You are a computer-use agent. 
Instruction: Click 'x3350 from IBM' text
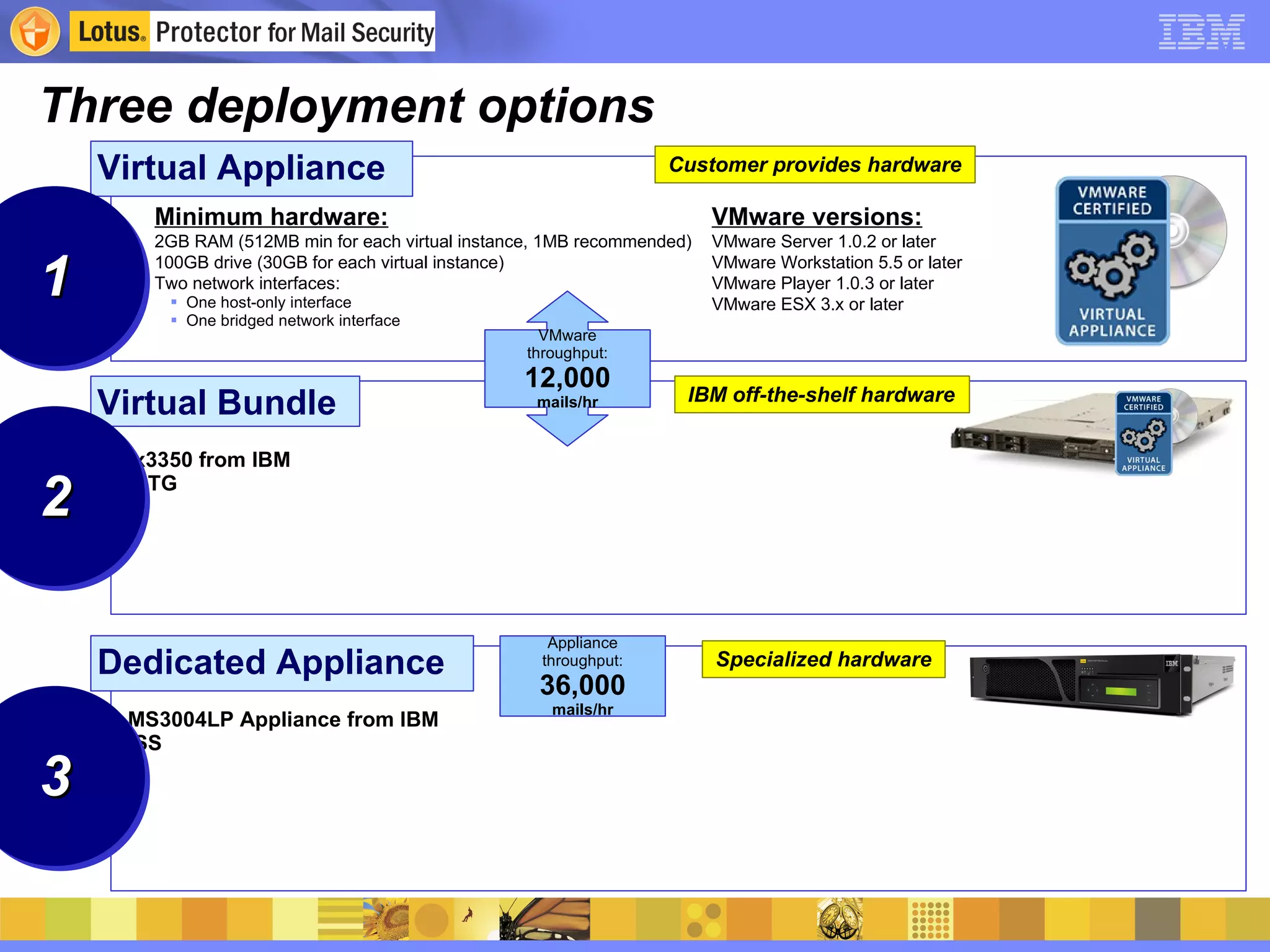click(x=214, y=460)
